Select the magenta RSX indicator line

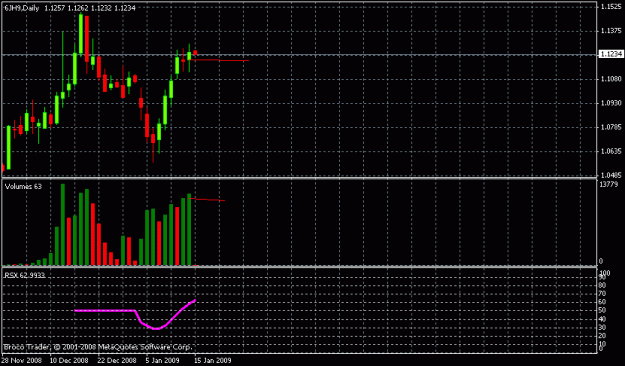coord(135,314)
